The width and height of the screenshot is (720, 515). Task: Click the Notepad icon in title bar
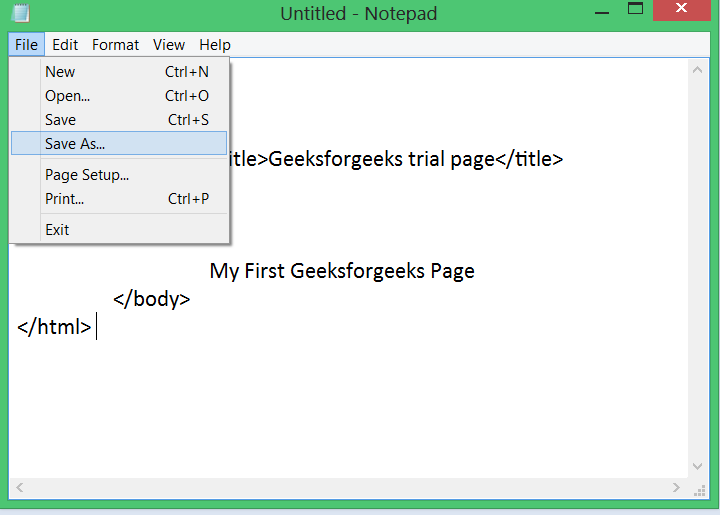[x=21, y=12]
